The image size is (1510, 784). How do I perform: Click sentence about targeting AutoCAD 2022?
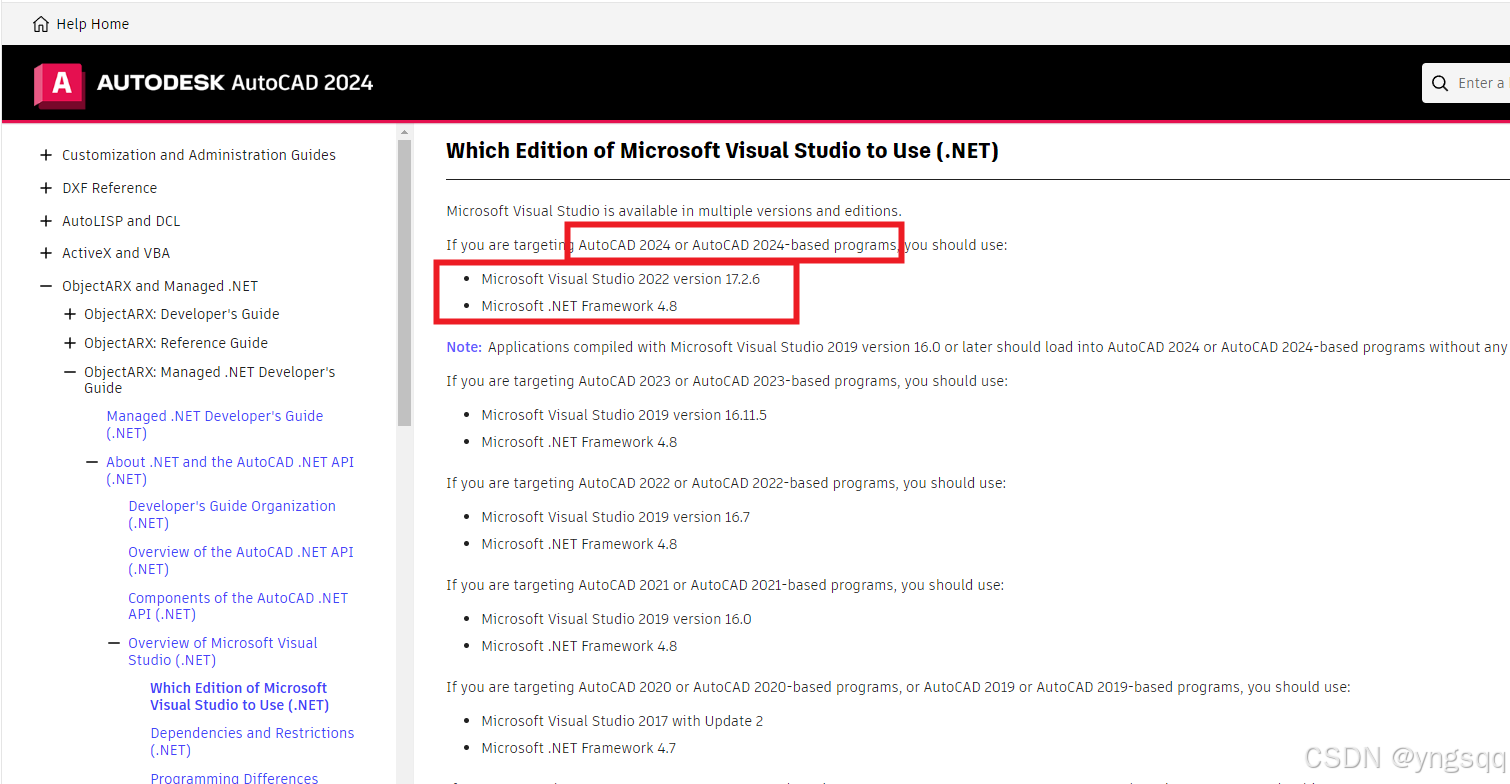726,483
